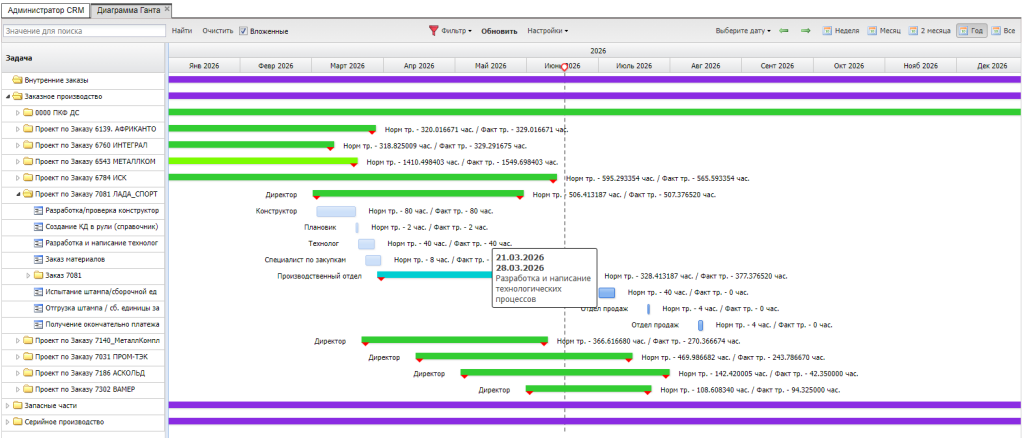Click folder icon of Запасные части

[x=18, y=405]
